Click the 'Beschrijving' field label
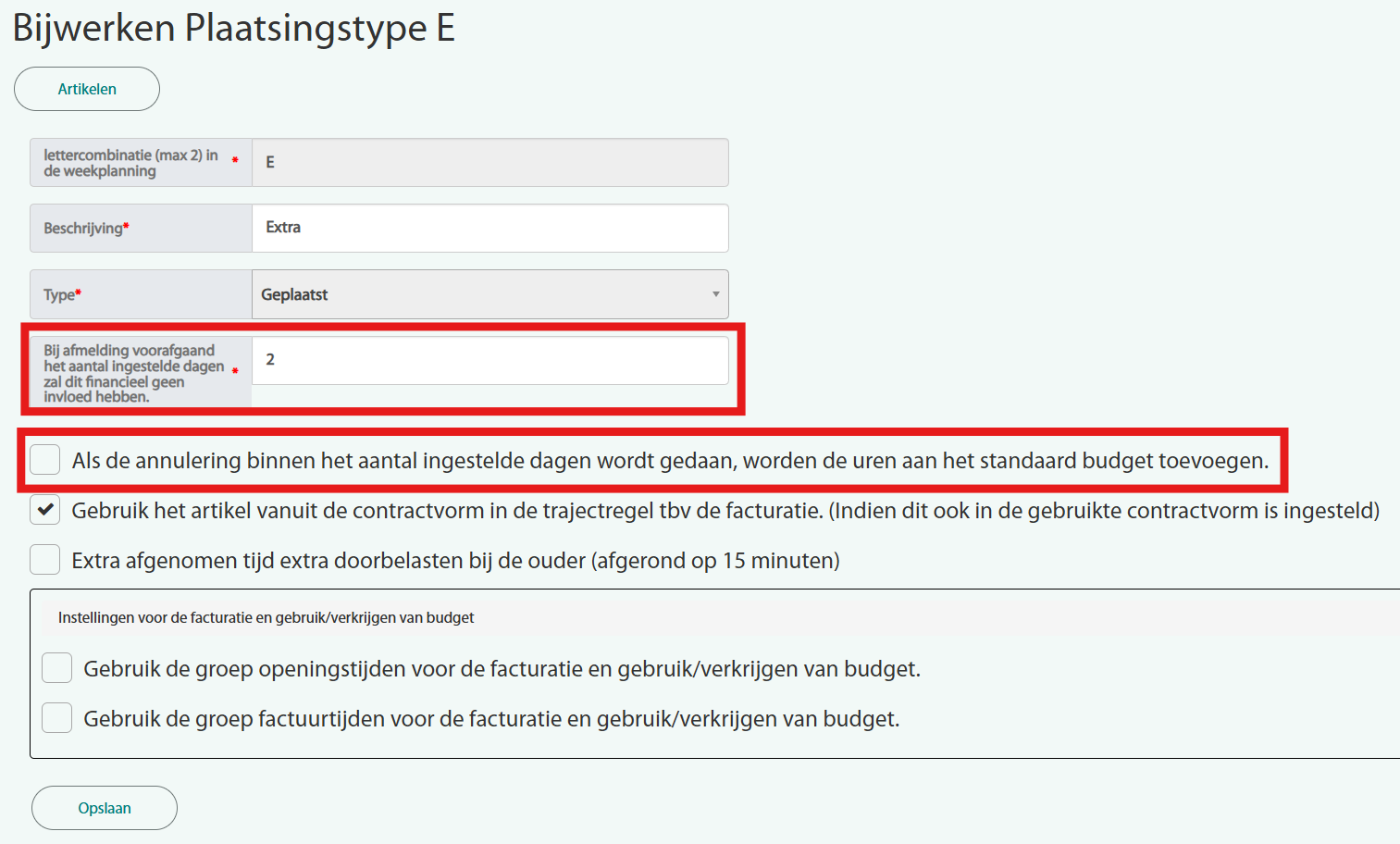 click(85, 229)
